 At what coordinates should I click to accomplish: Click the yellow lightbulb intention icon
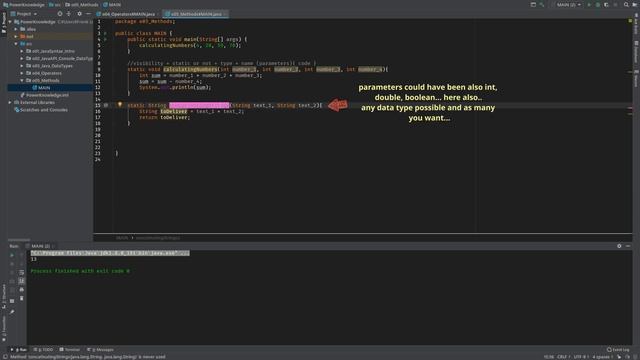click(120, 105)
